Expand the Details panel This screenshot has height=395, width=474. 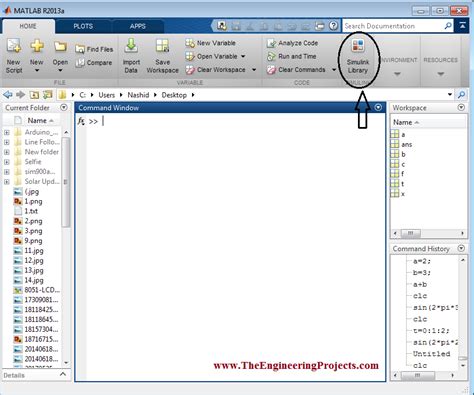(x=63, y=374)
